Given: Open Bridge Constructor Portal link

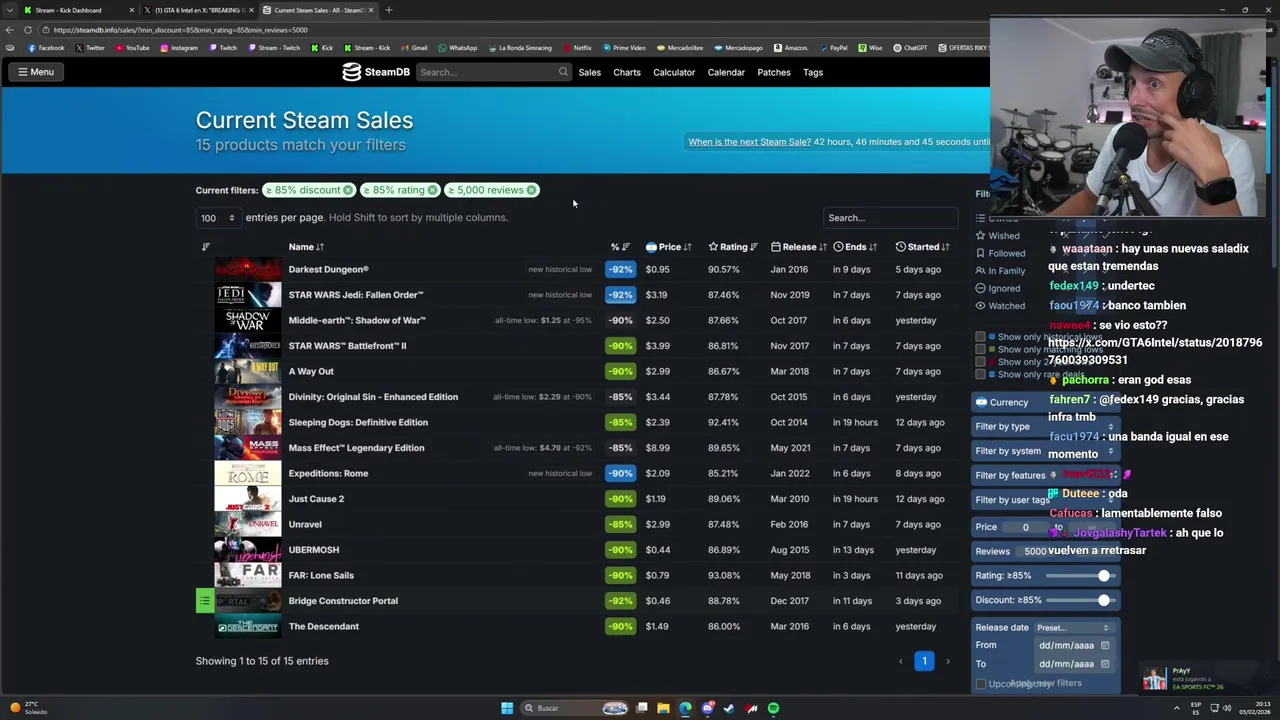Looking at the screenshot, I should pyautogui.click(x=343, y=601).
